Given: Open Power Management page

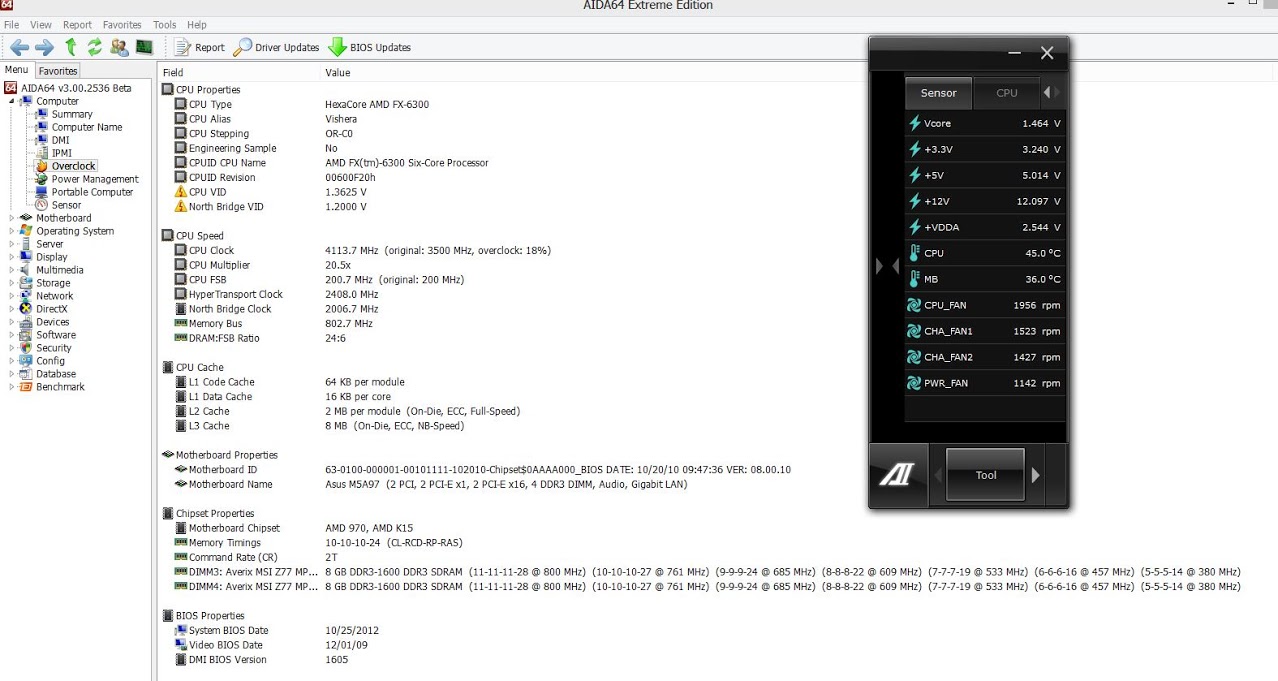Looking at the screenshot, I should click(95, 179).
